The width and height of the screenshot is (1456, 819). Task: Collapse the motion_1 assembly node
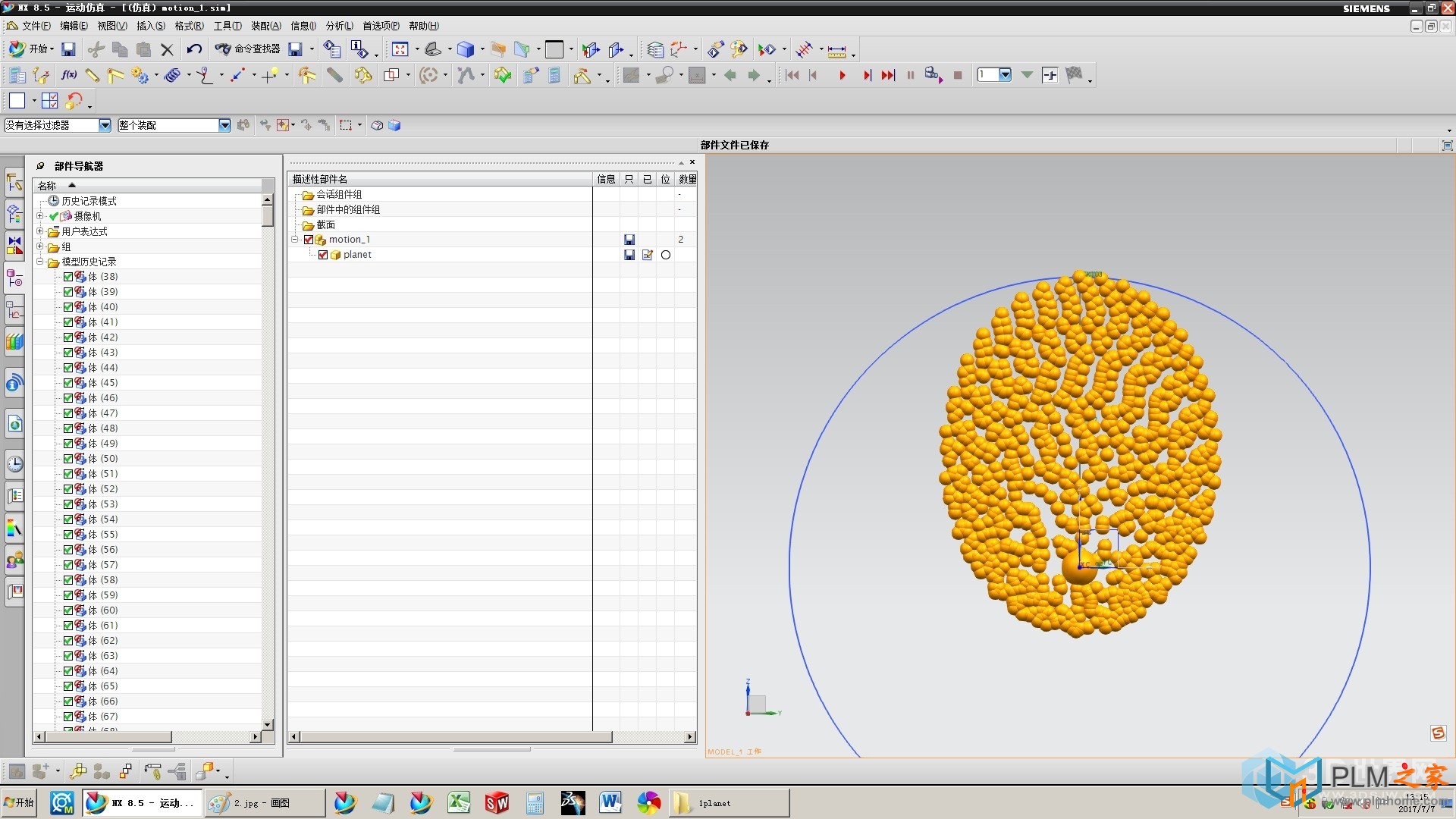(295, 240)
